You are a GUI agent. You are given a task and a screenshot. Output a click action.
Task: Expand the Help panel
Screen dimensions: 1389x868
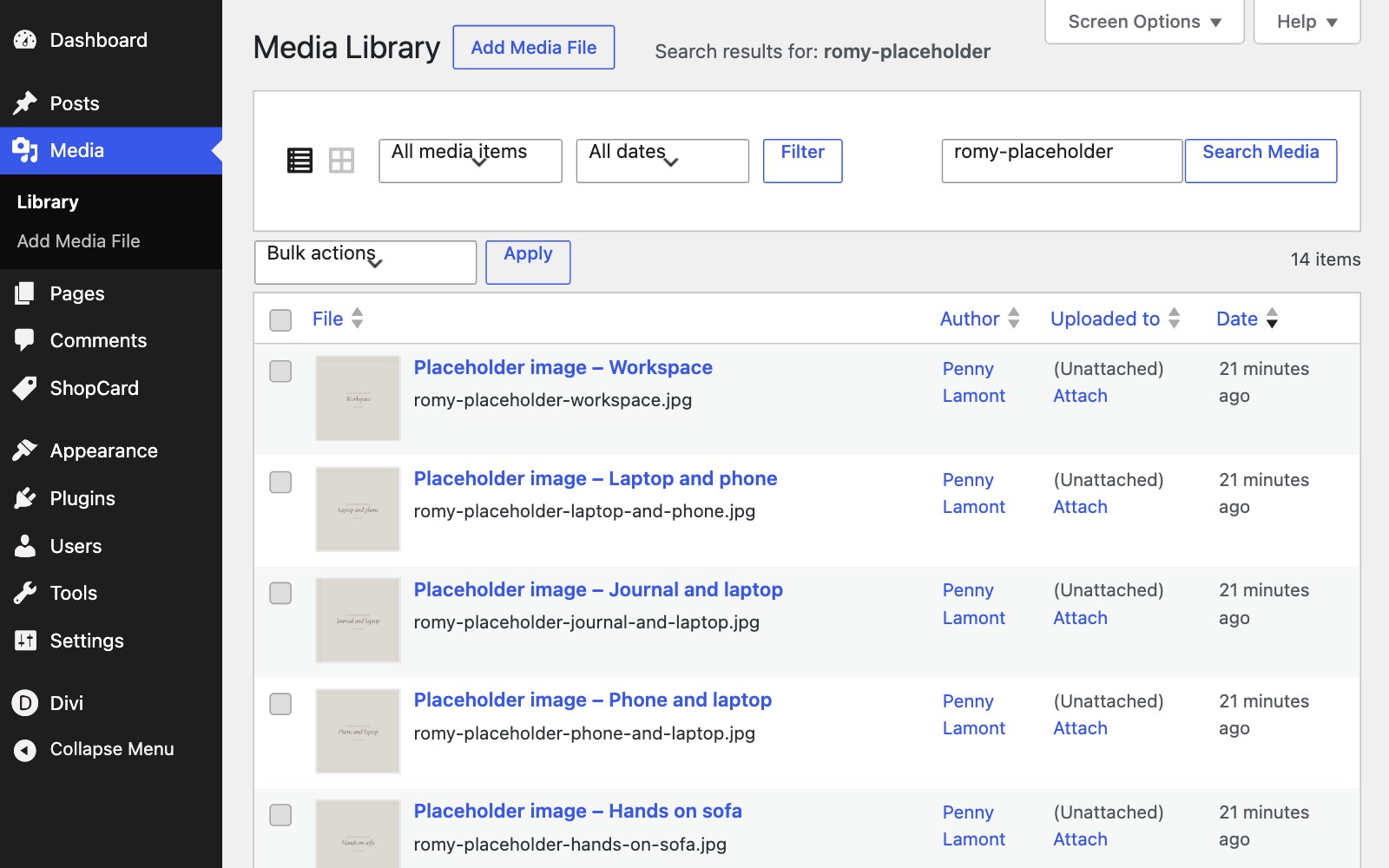(x=1307, y=22)
